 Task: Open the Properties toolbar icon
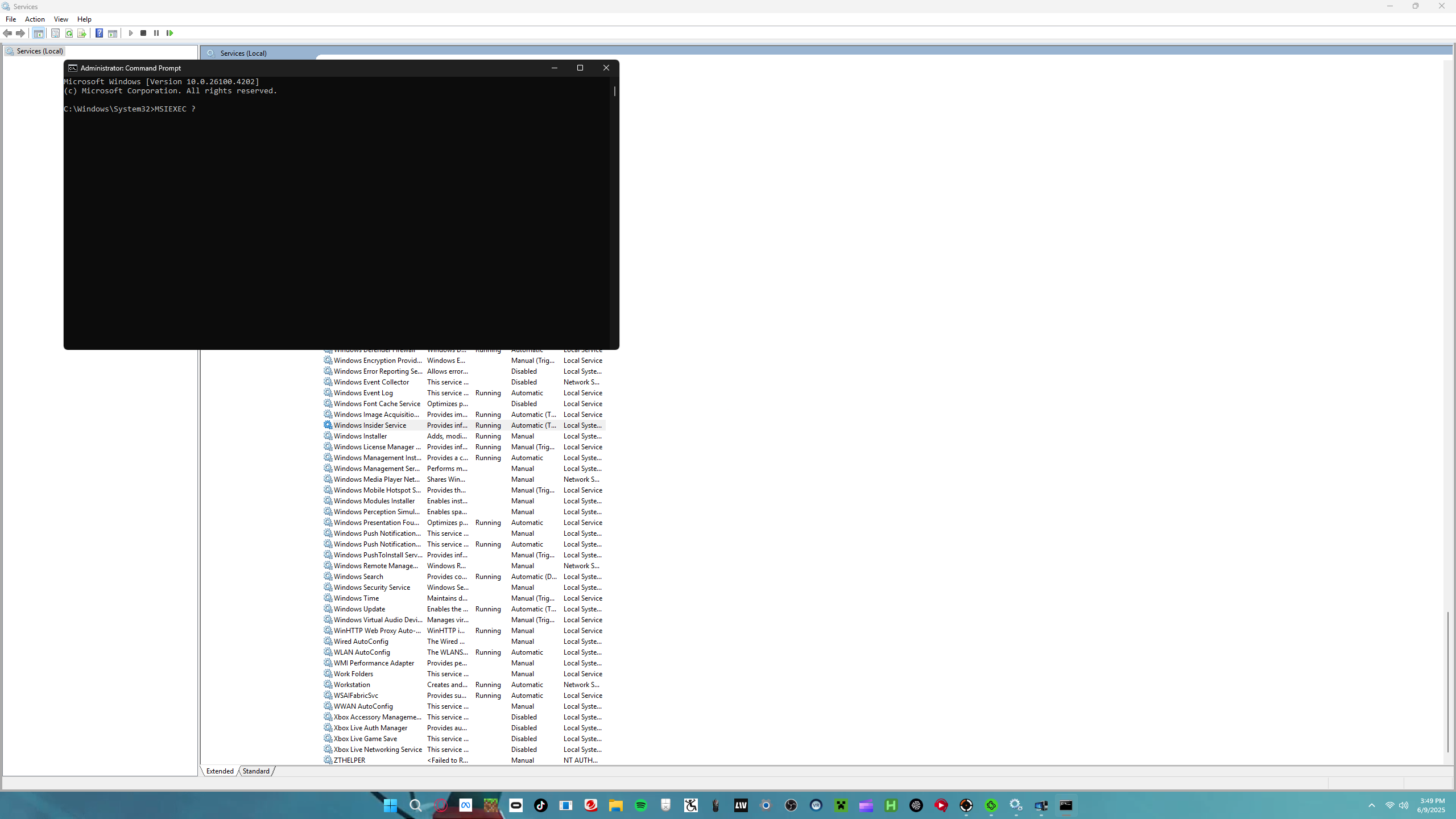(55, 34)
